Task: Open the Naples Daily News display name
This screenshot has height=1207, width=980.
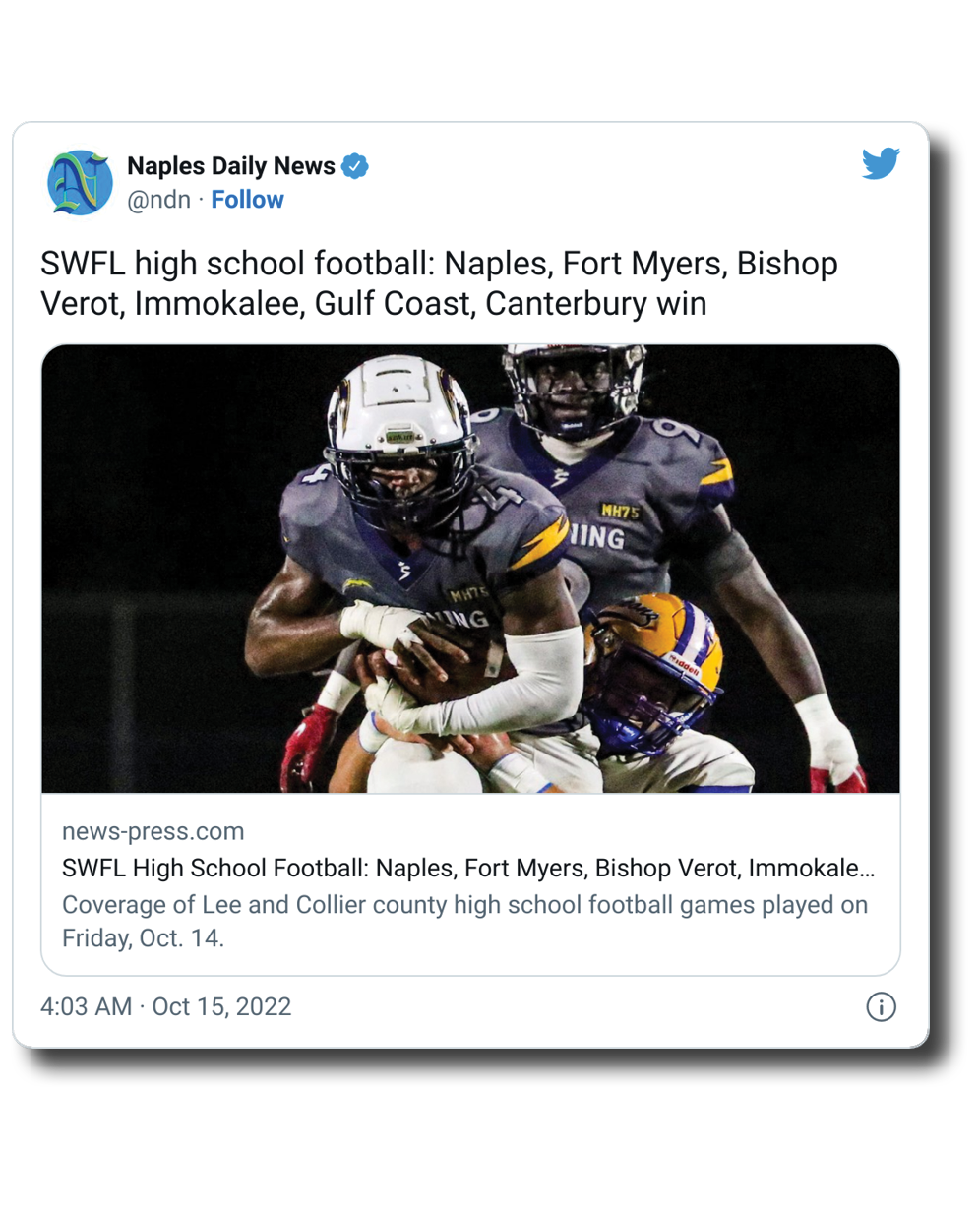Action: point(231,166)
